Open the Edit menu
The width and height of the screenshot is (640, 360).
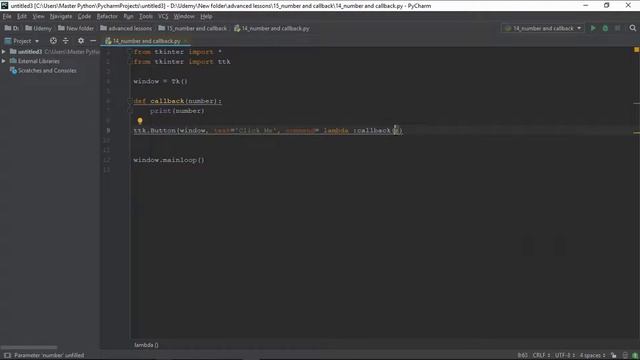22,16
